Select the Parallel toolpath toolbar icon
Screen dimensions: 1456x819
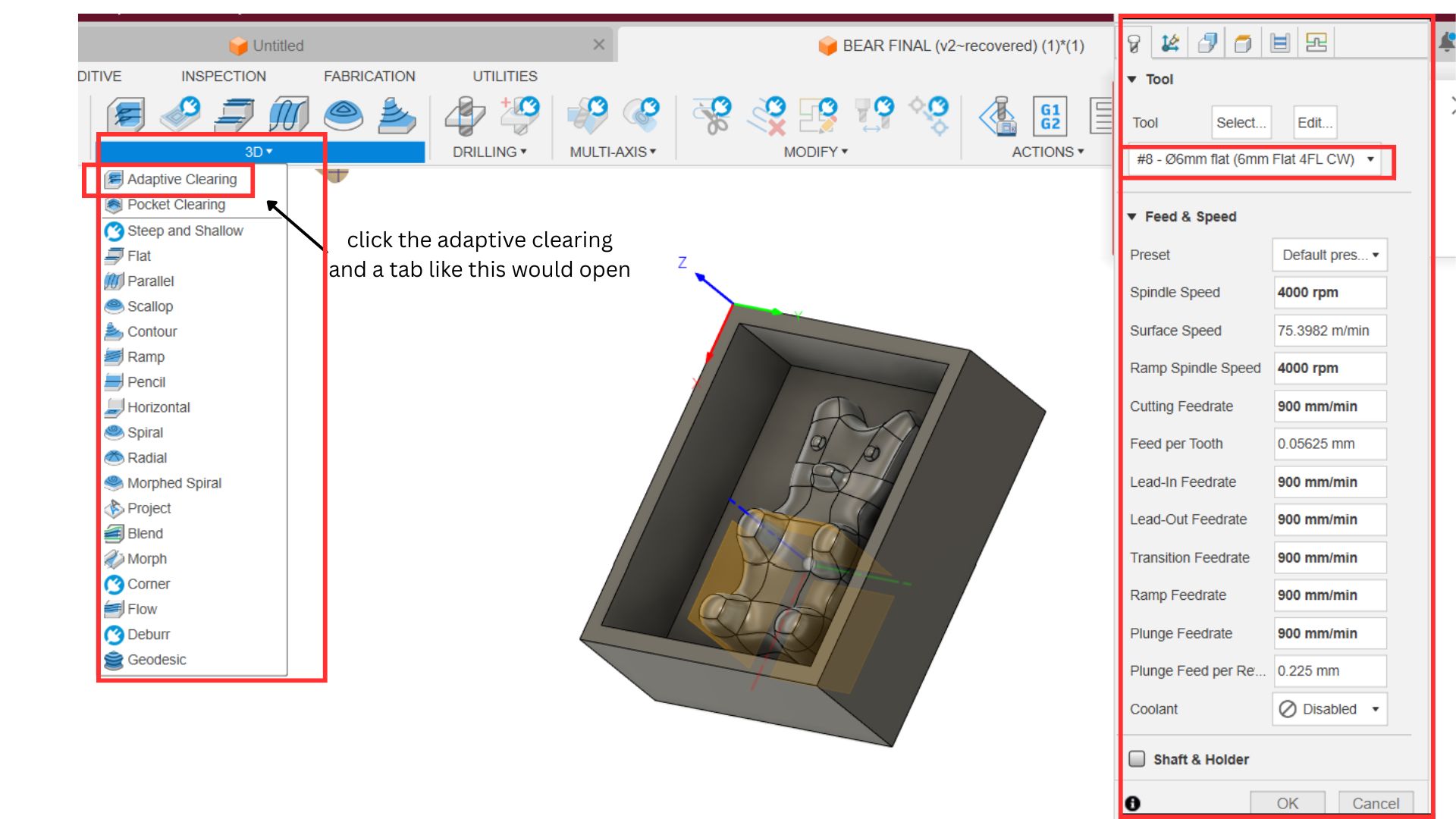click(x=289, y=115)
